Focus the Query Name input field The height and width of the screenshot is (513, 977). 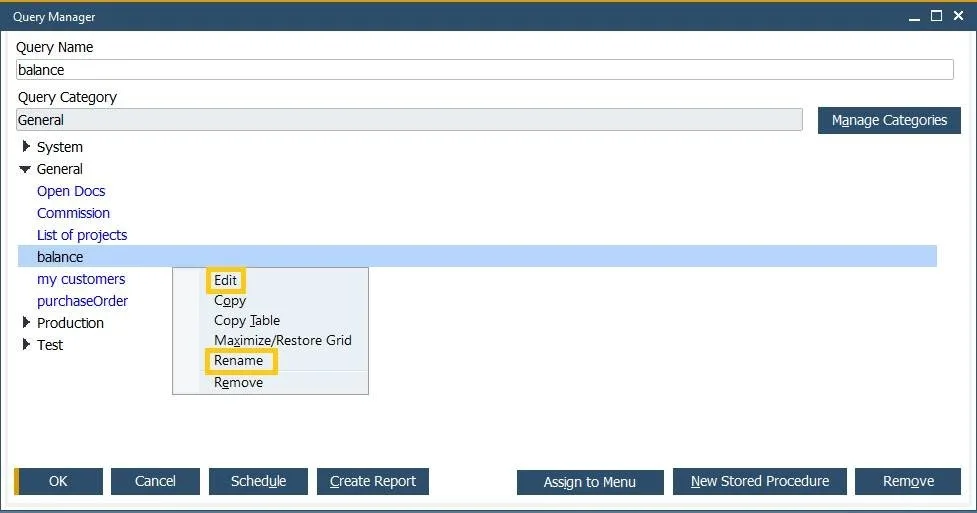point(485,70)
